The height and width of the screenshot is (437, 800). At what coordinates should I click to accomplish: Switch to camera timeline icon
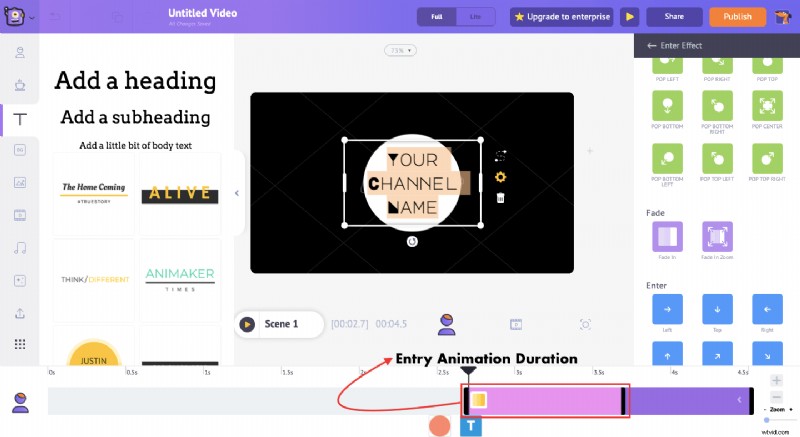[585, 324]
